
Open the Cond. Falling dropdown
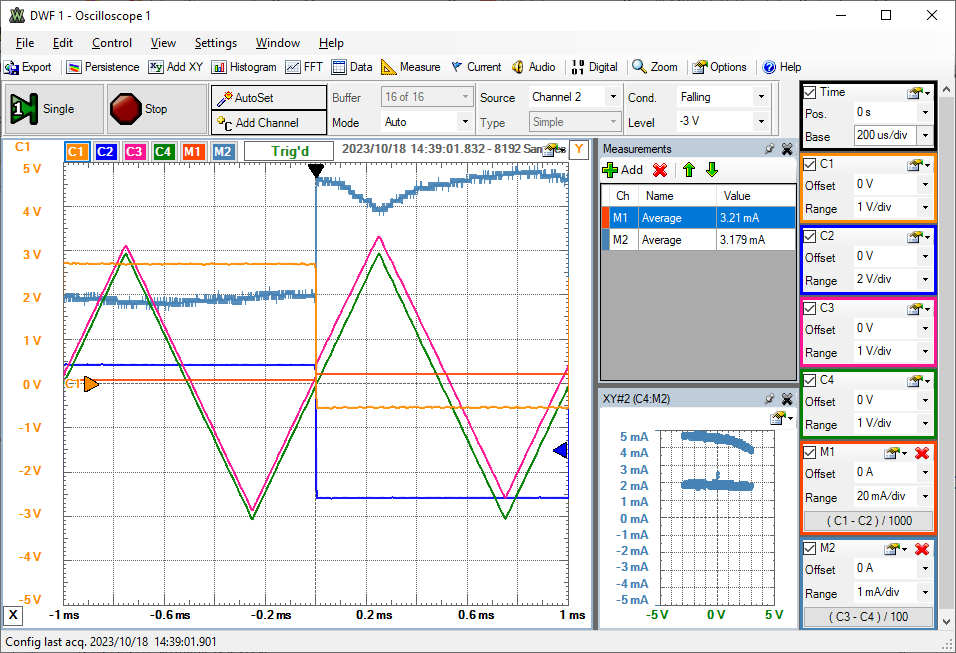761,97
